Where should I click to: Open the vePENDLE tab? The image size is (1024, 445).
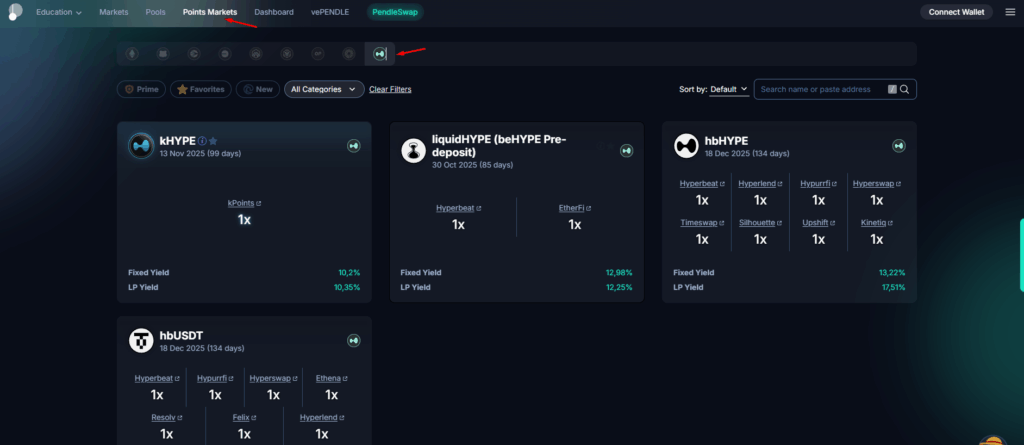tap(330, 12)
